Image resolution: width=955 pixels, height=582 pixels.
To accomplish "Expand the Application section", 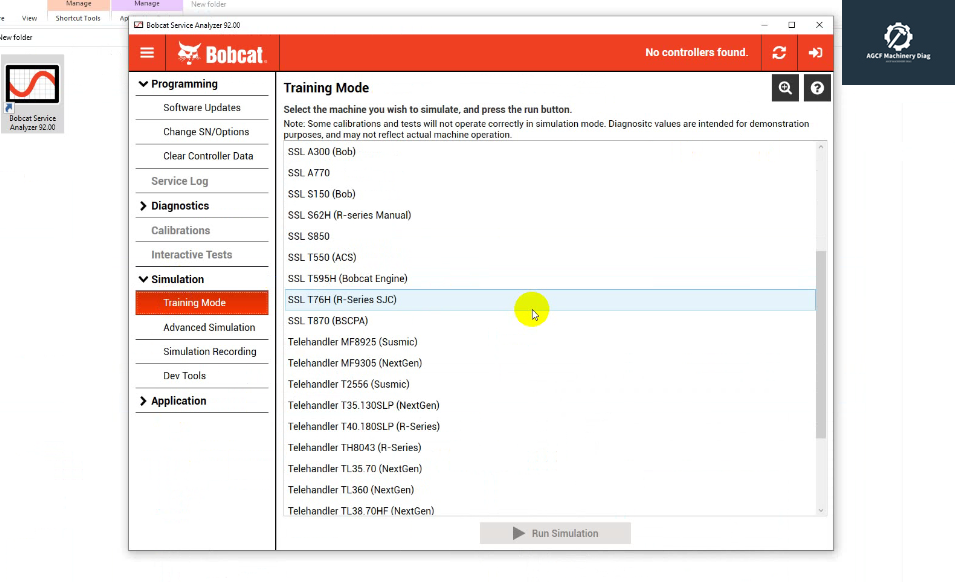I will point(179,400).
